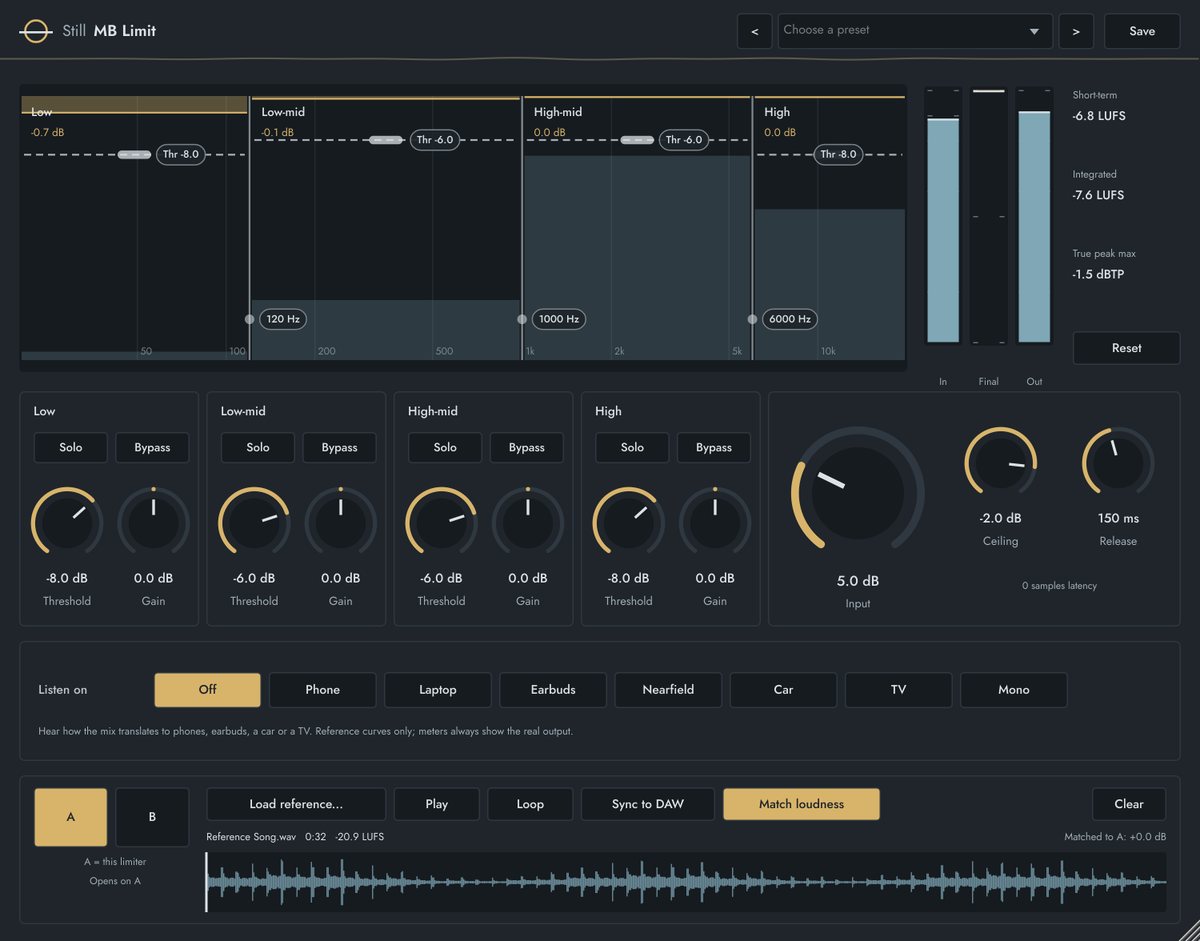The width and height of the screenshot is (1200, 941).
Task: Bypass the Low band
Action: (x=152, y=447)
